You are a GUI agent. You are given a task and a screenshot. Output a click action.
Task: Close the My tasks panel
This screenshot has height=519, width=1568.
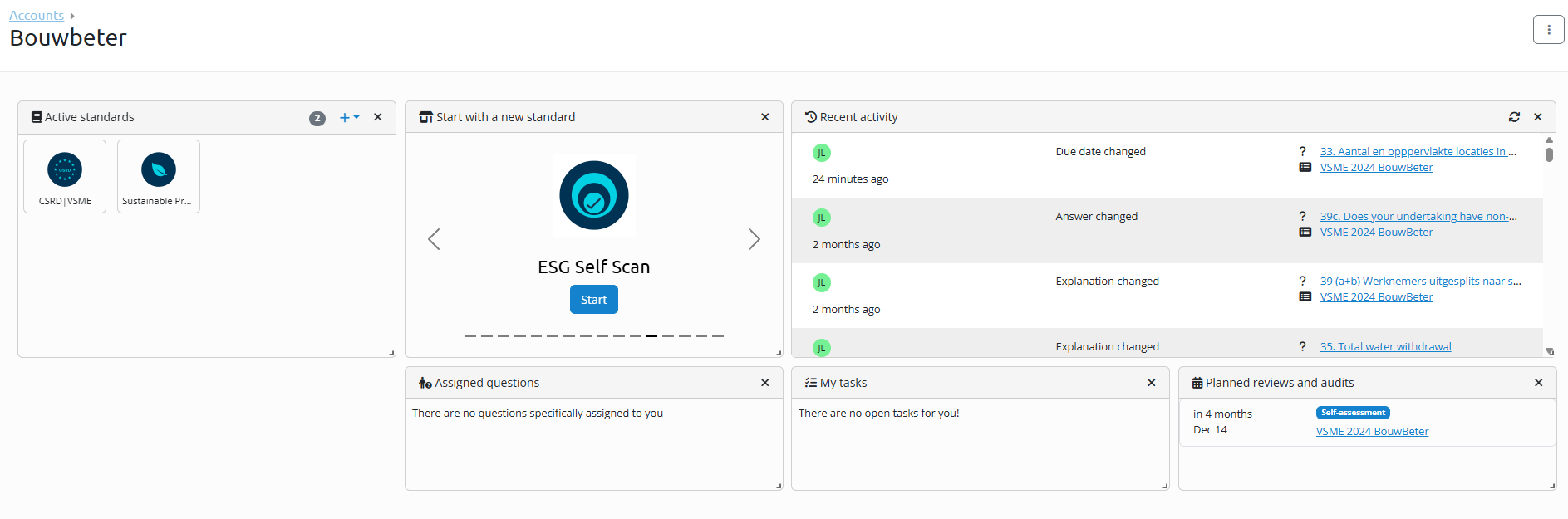click(1152, 383)
